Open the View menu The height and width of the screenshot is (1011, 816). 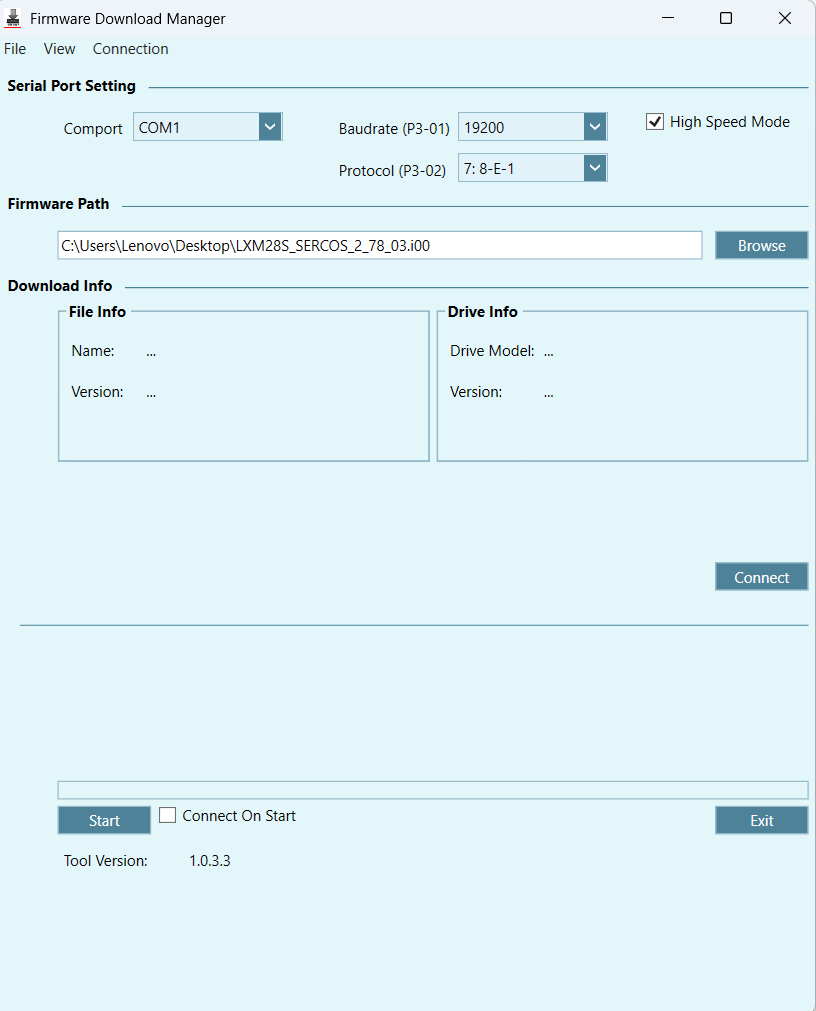point(59,48)
